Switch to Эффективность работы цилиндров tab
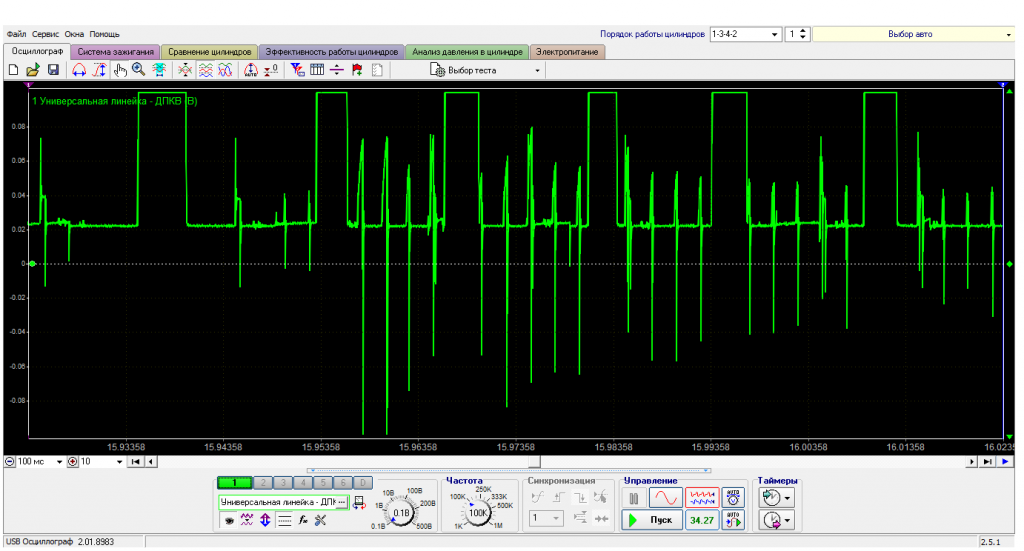1024x551 pixels. (x=332, y=52)
